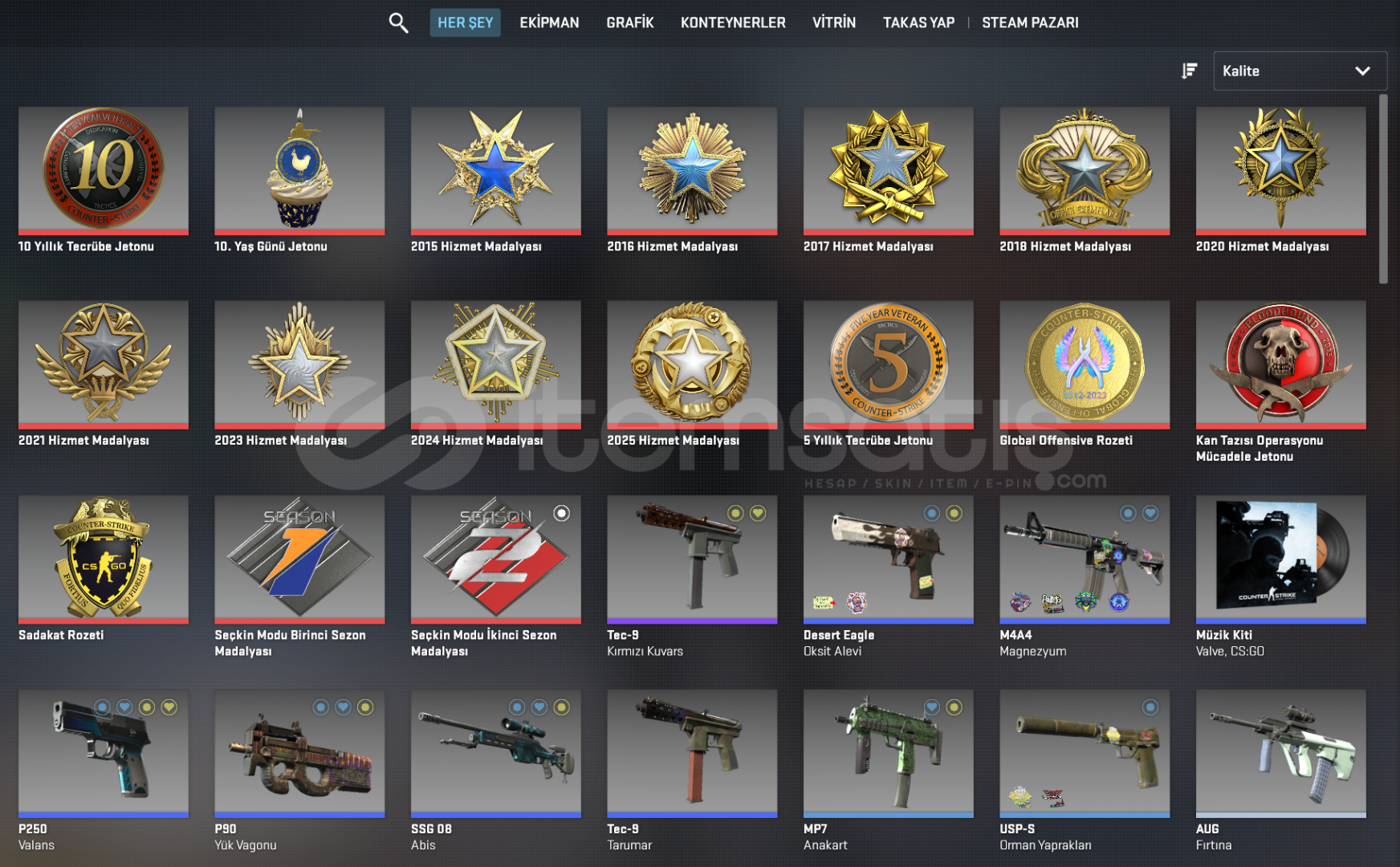Select the 5 Yıllık Tecrübe Jetonu coin
The height and width of the screenshot is (867, 1400).
coord(889,364)
